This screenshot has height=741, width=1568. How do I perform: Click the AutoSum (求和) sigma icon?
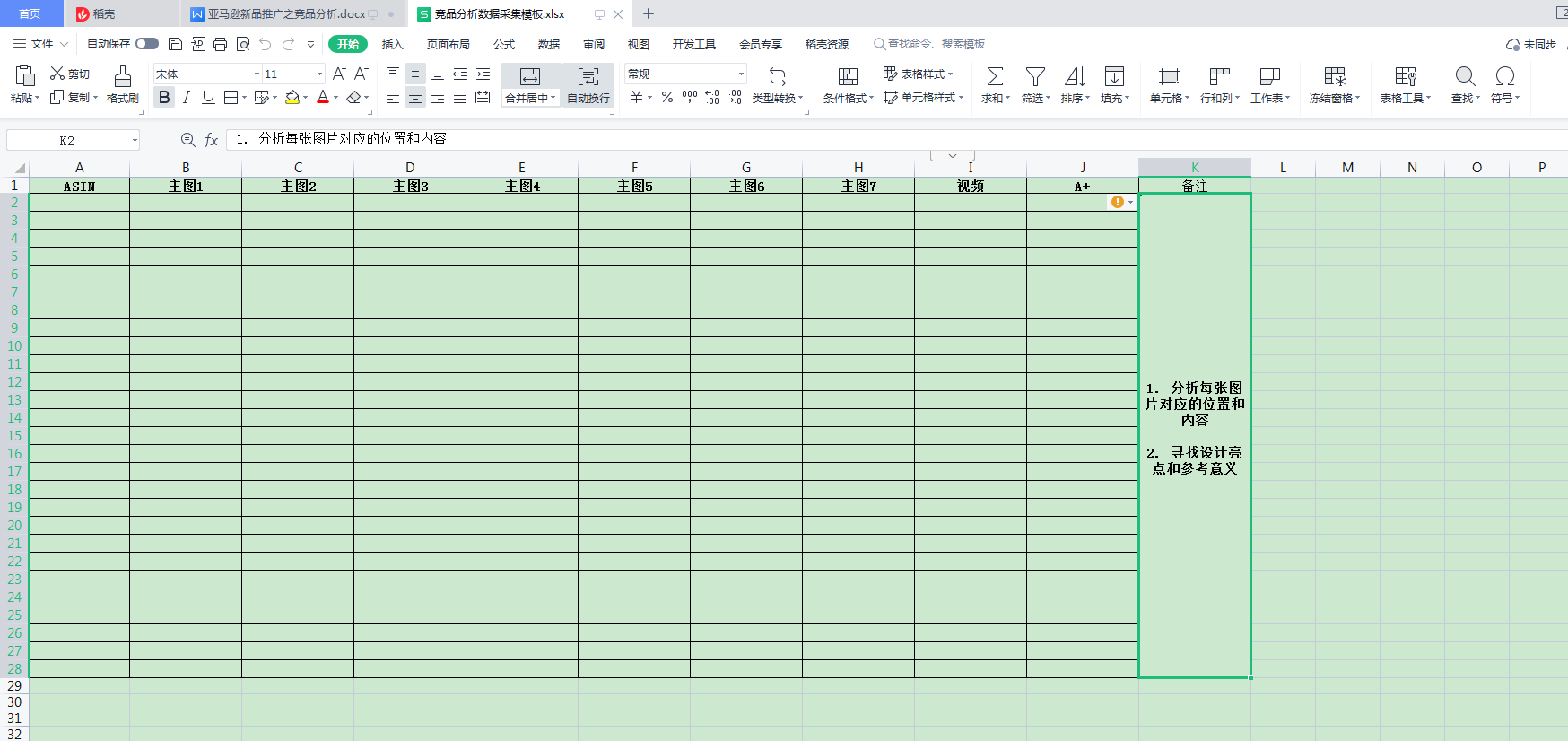pos(995,77)
